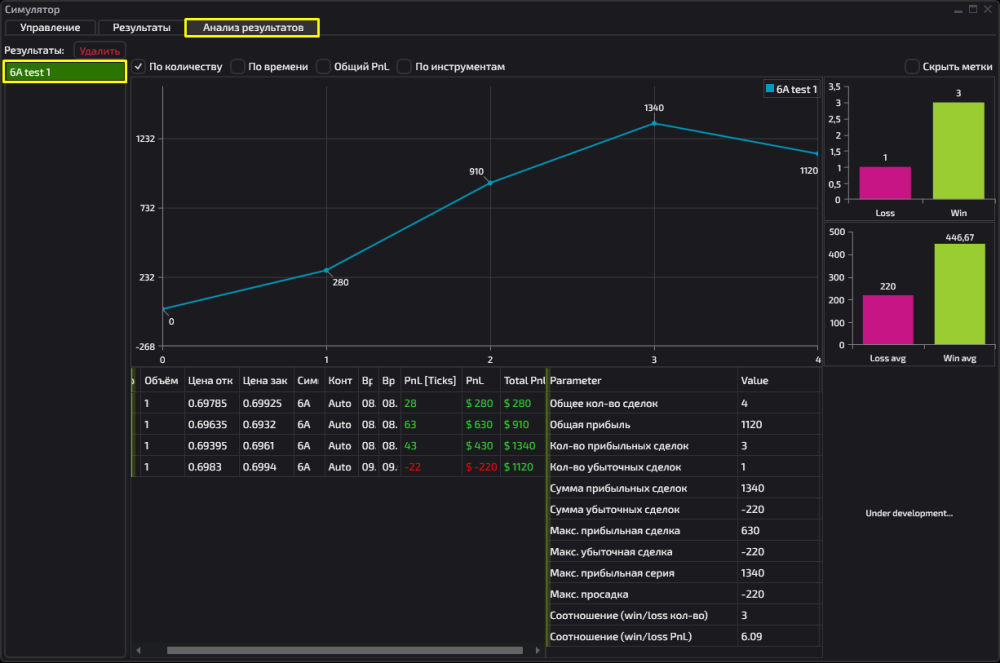Click the chart point labeled 280
The width and height of the screenshot is (1000, 663).
[327, 270]
